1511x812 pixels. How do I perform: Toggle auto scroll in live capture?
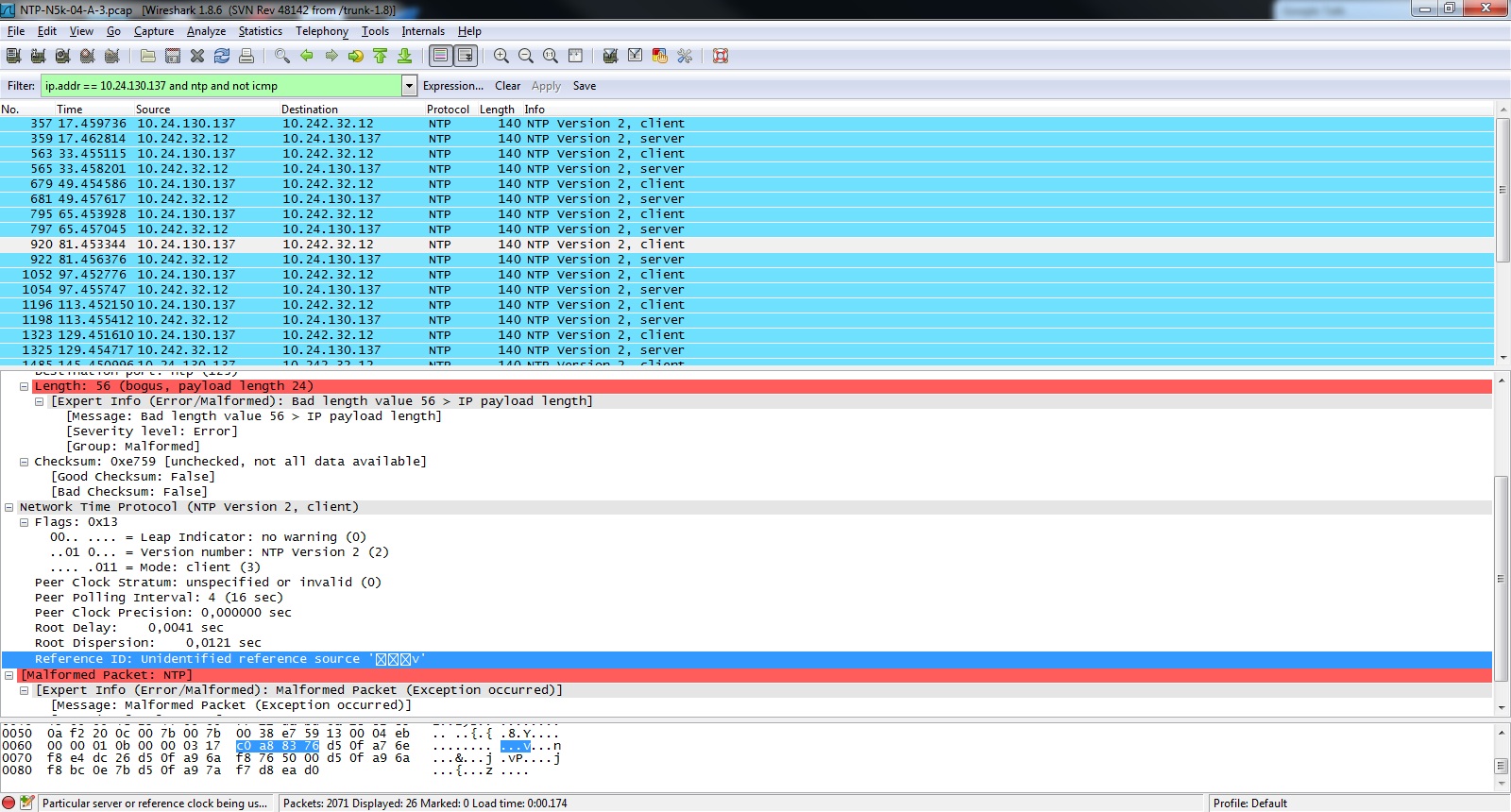coord(466,56)
